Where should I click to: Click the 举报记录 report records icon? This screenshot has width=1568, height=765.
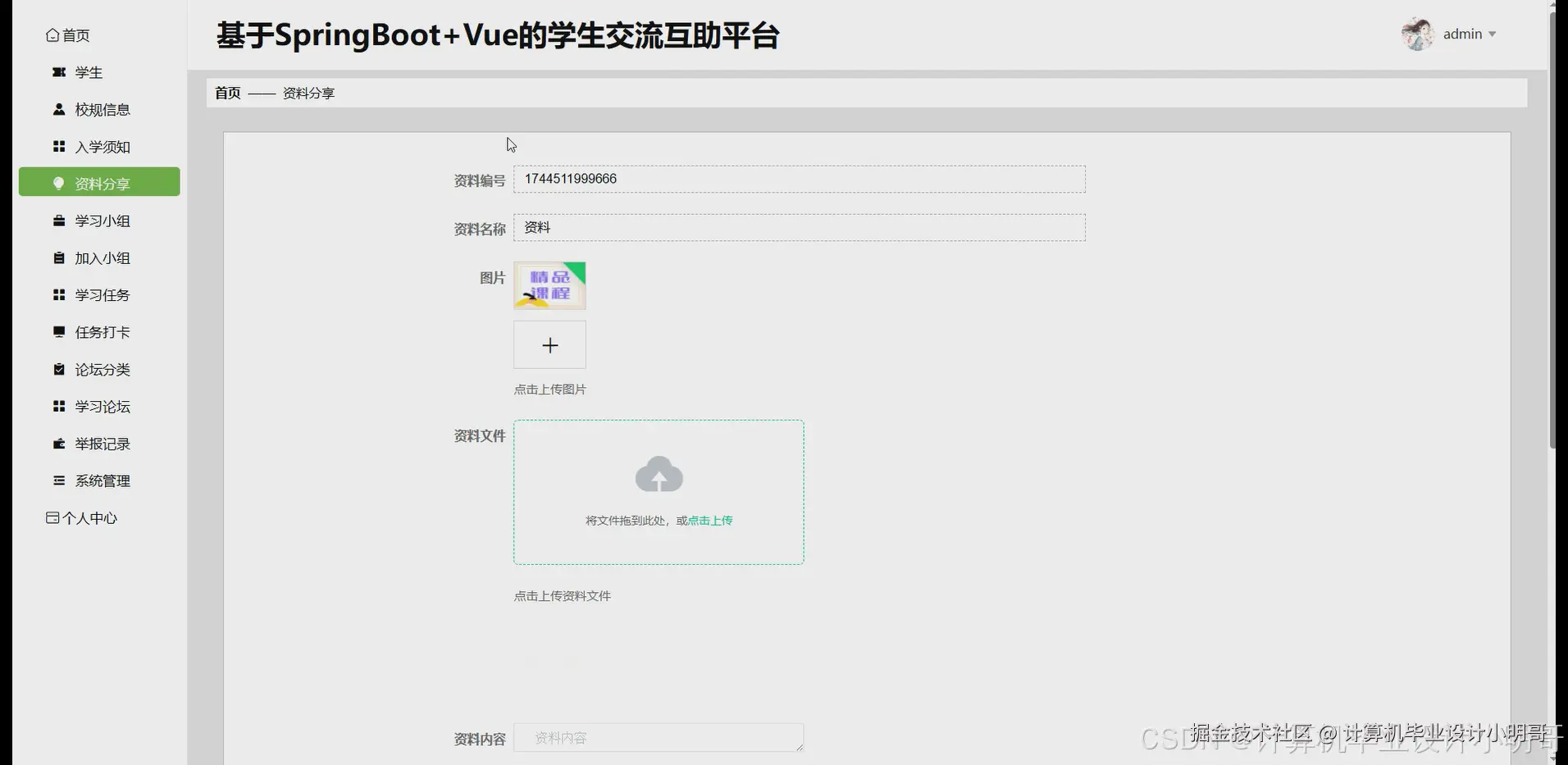(x=57, y=444)
